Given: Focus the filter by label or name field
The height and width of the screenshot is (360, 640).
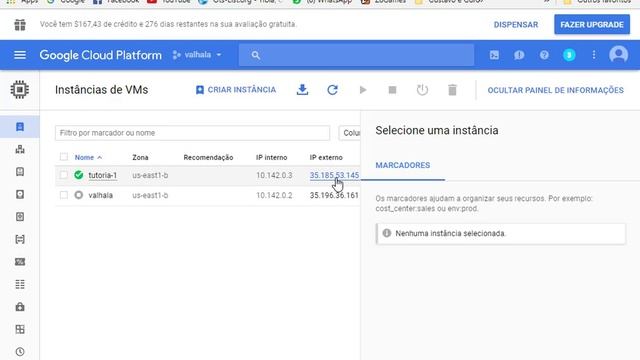Looking at the screenshot, I should coord(192,133).
